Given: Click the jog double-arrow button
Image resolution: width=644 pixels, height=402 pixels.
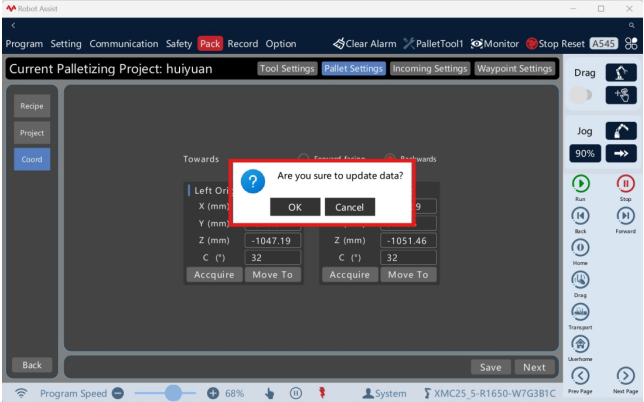Looking at the screenshot, I should pos(621,154).
